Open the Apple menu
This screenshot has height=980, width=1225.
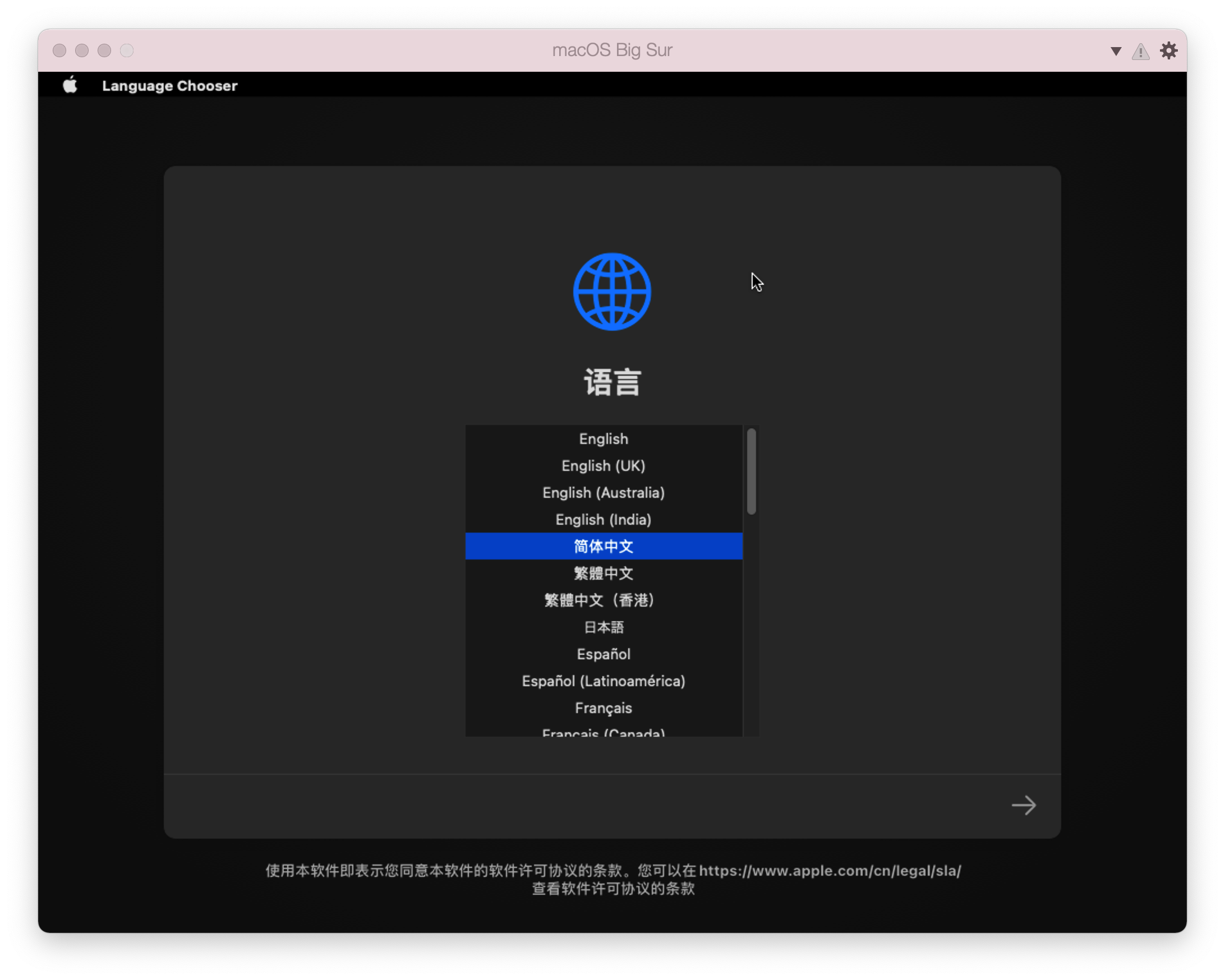click(70, 85)
